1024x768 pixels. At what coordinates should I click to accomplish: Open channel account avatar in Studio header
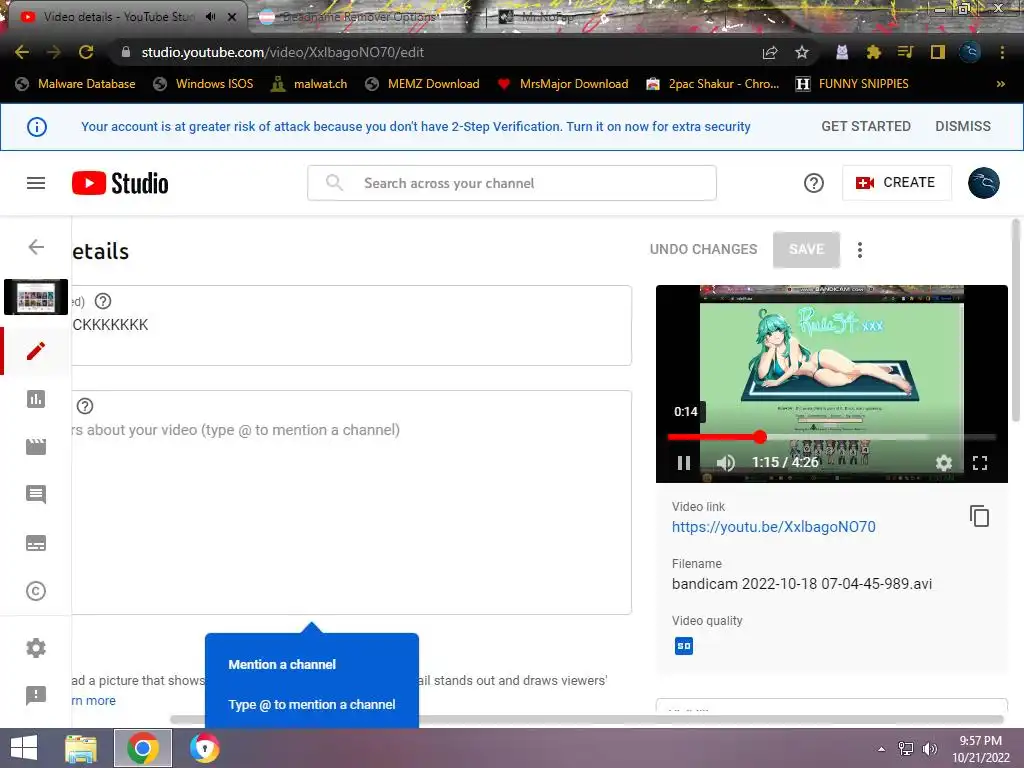point(983,183)
